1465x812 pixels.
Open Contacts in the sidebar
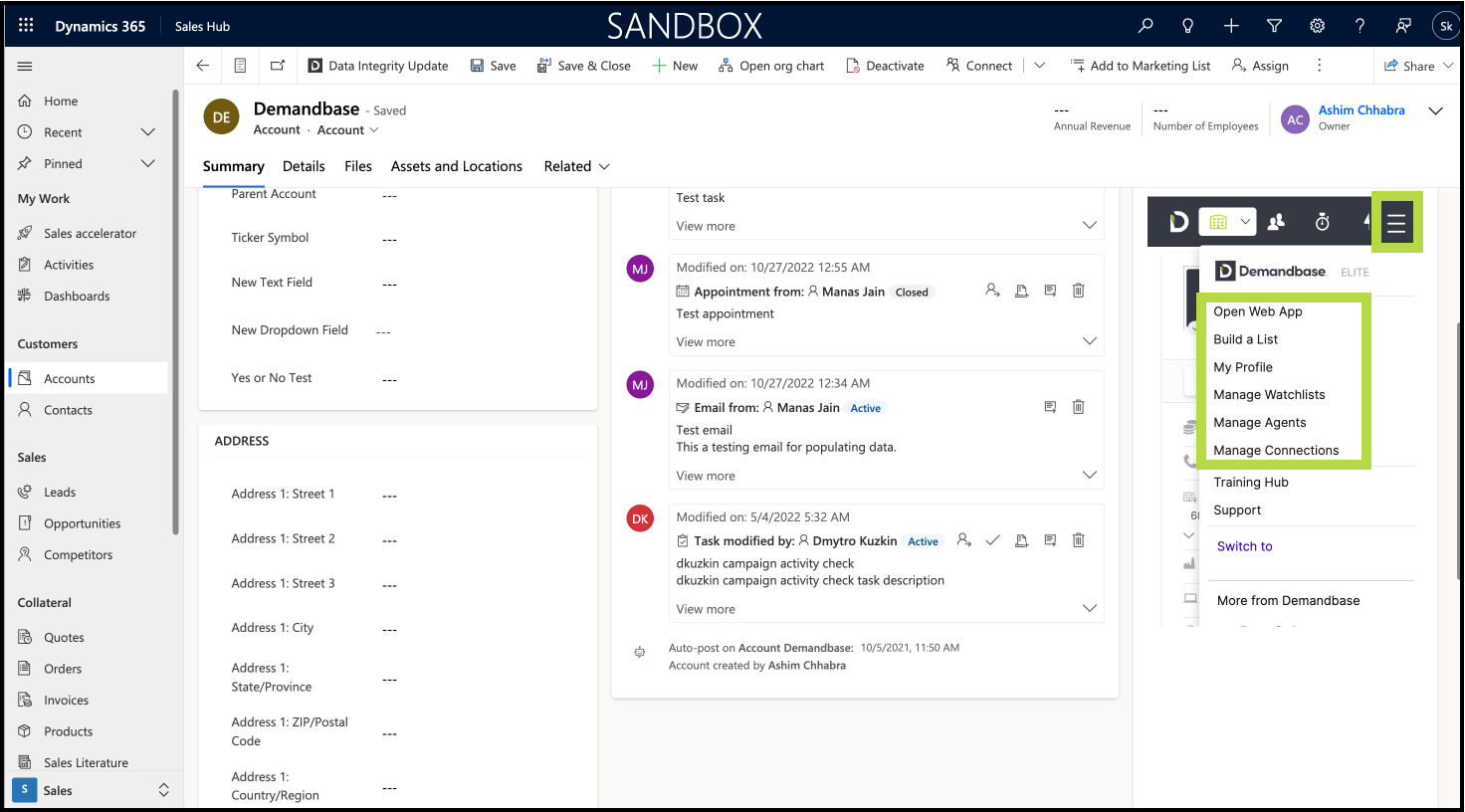(x=68, y=410)
